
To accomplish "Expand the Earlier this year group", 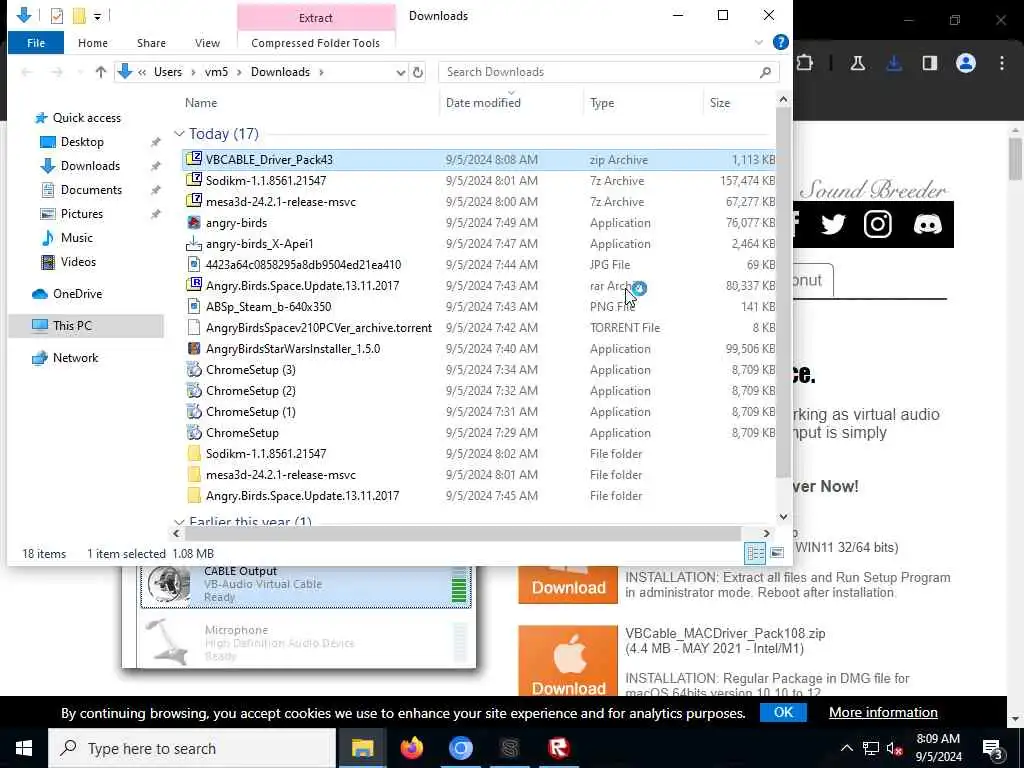I will [x=179, y=522].
